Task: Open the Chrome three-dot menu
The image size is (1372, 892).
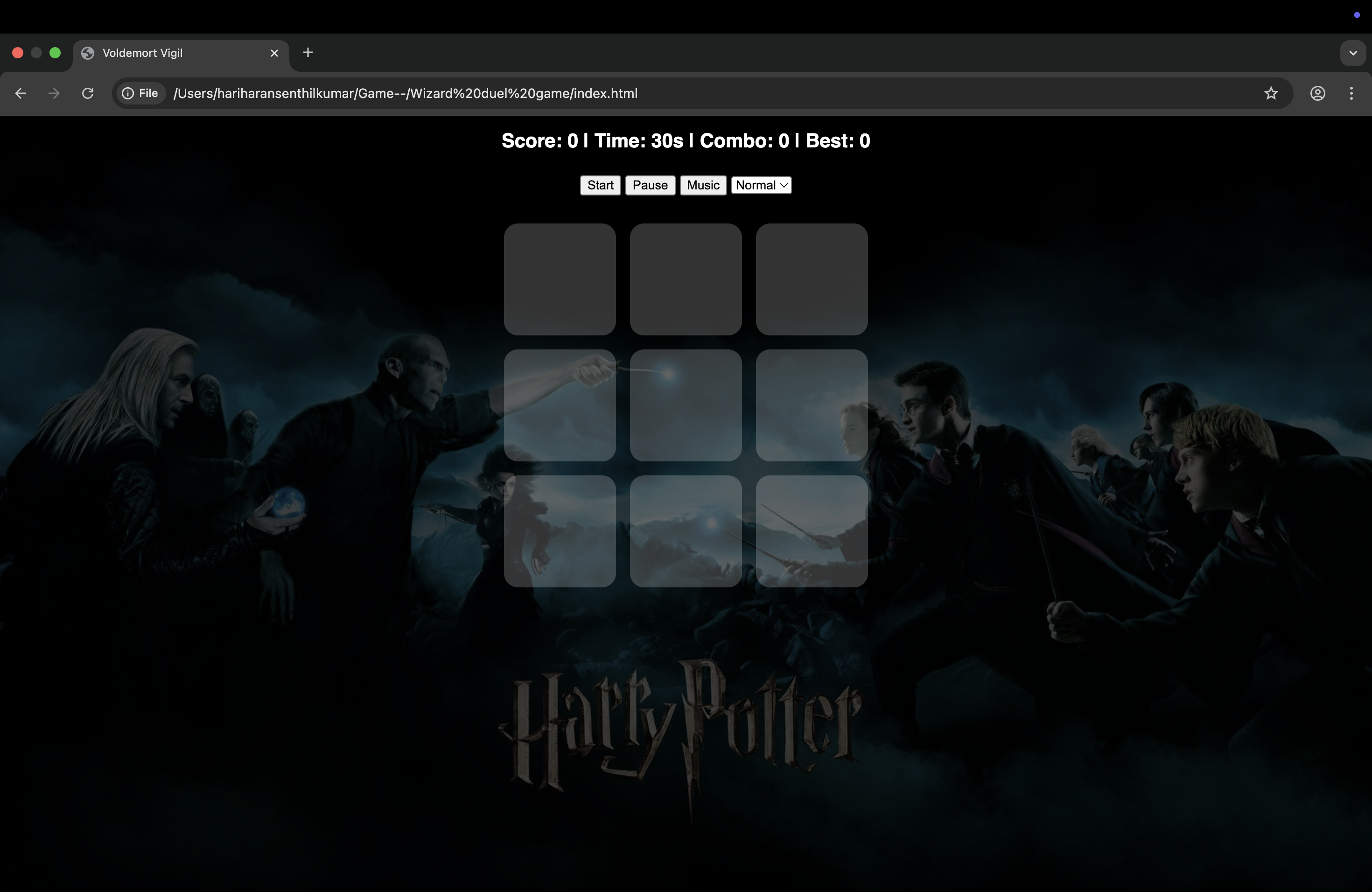Action: pyautogui.click(x=1351, y=93)
